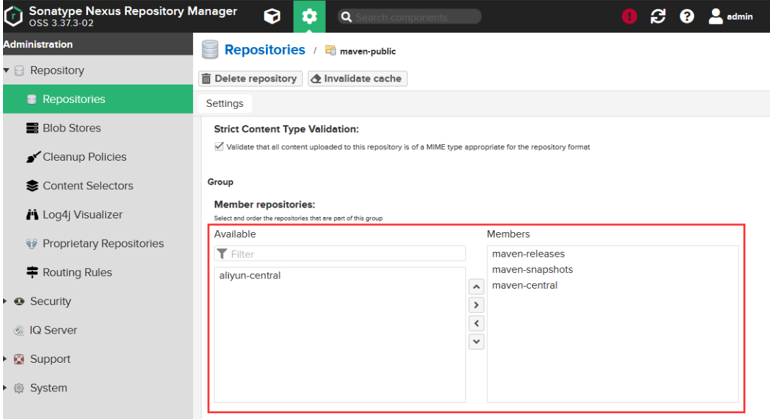
Task: Click the maven-public breadcrumb
Action: tap(367, 51)
